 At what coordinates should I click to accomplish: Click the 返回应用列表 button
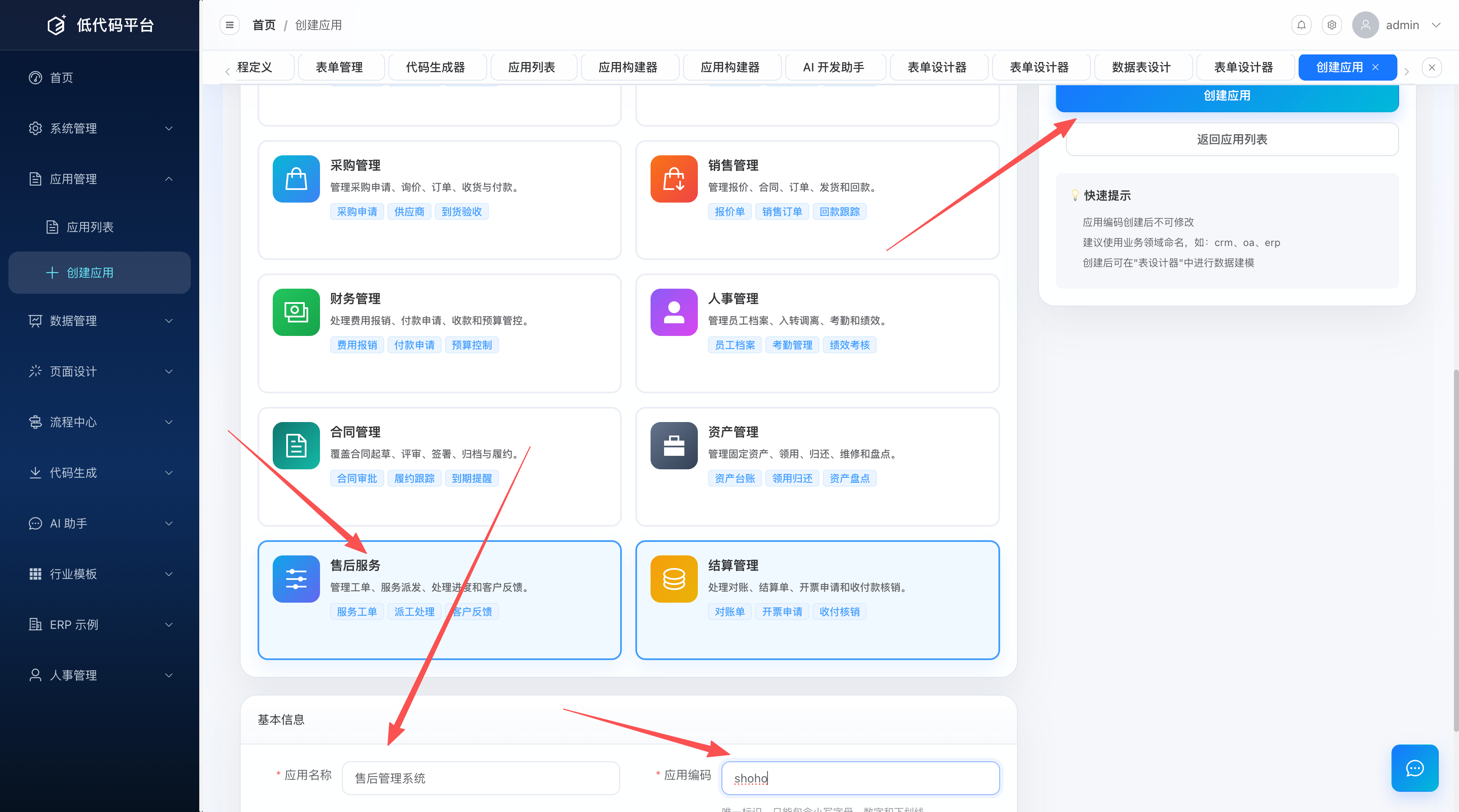point(1232,139)
